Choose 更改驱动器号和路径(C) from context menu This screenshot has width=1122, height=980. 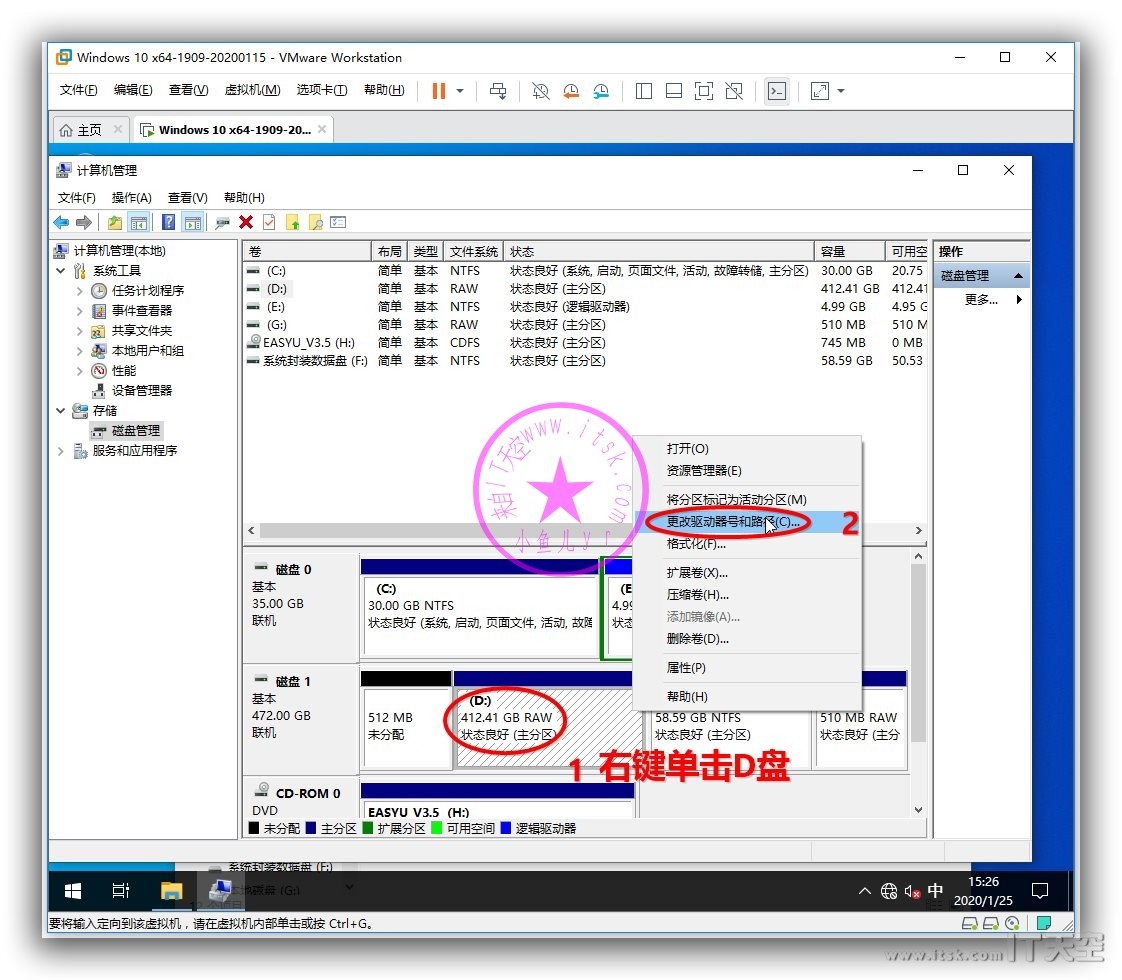click(746, 521)
